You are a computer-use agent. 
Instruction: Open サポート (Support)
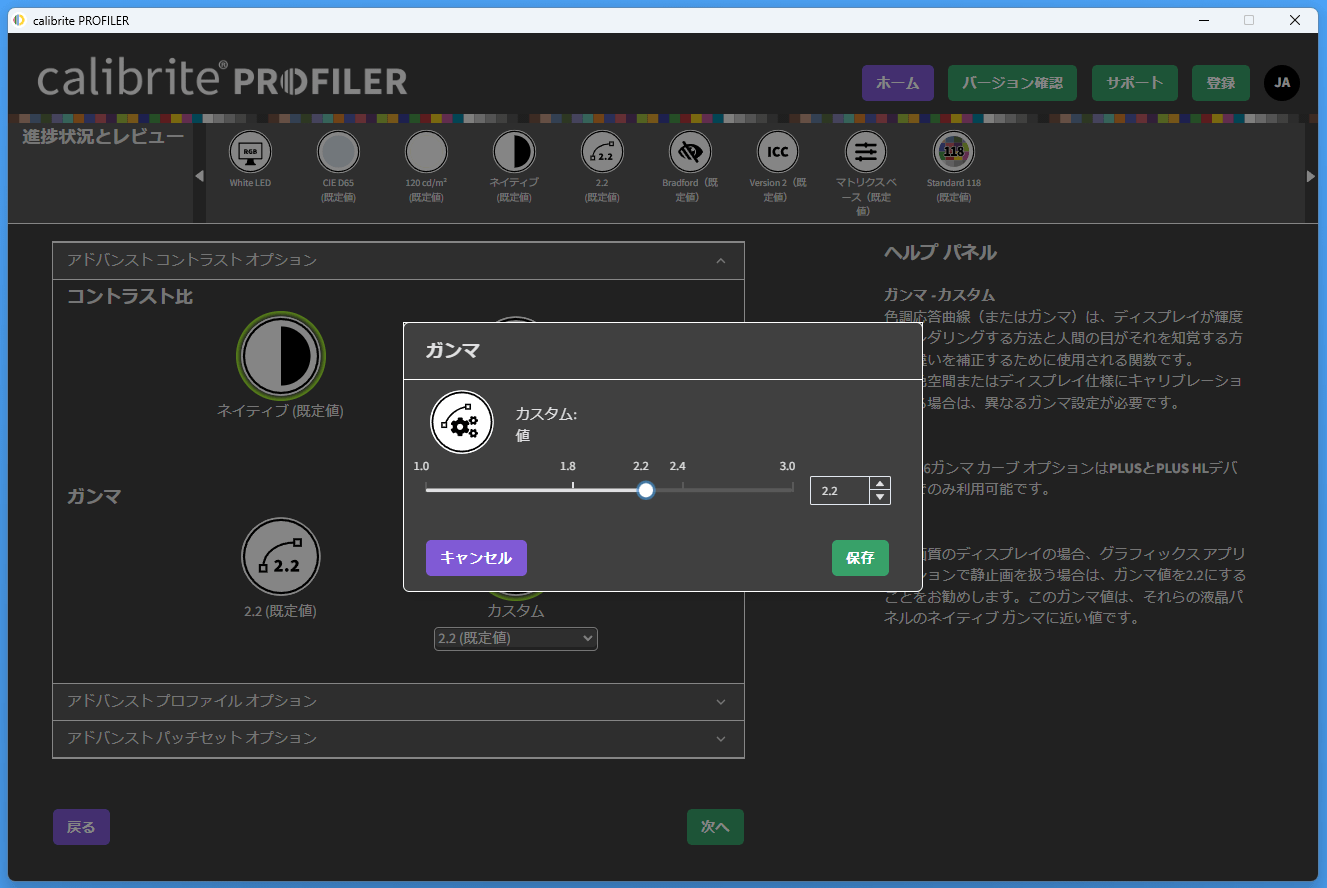click(x=1135, y=83)
